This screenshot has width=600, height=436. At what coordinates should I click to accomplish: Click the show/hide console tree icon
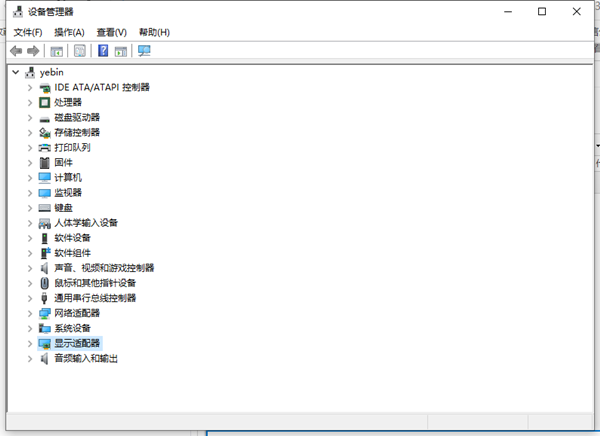57,51
